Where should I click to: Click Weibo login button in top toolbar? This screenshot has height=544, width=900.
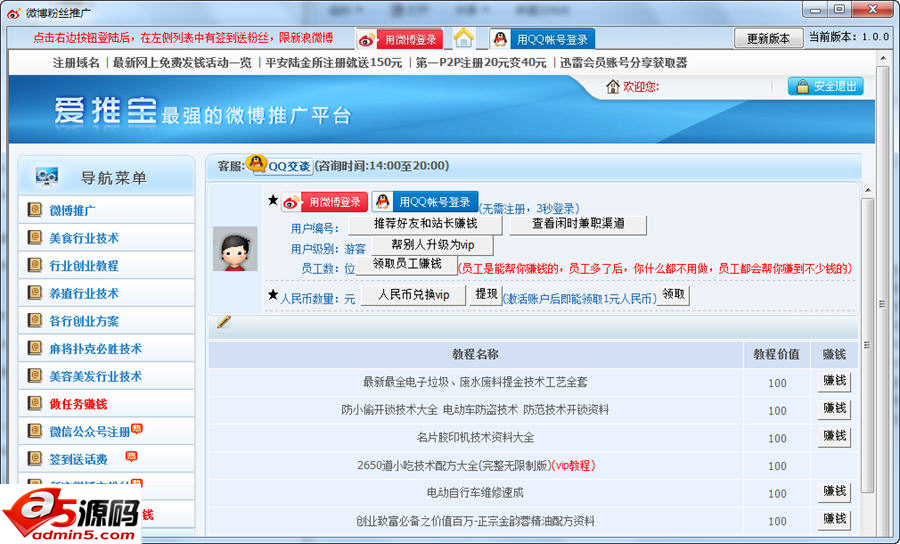(399, 40)
